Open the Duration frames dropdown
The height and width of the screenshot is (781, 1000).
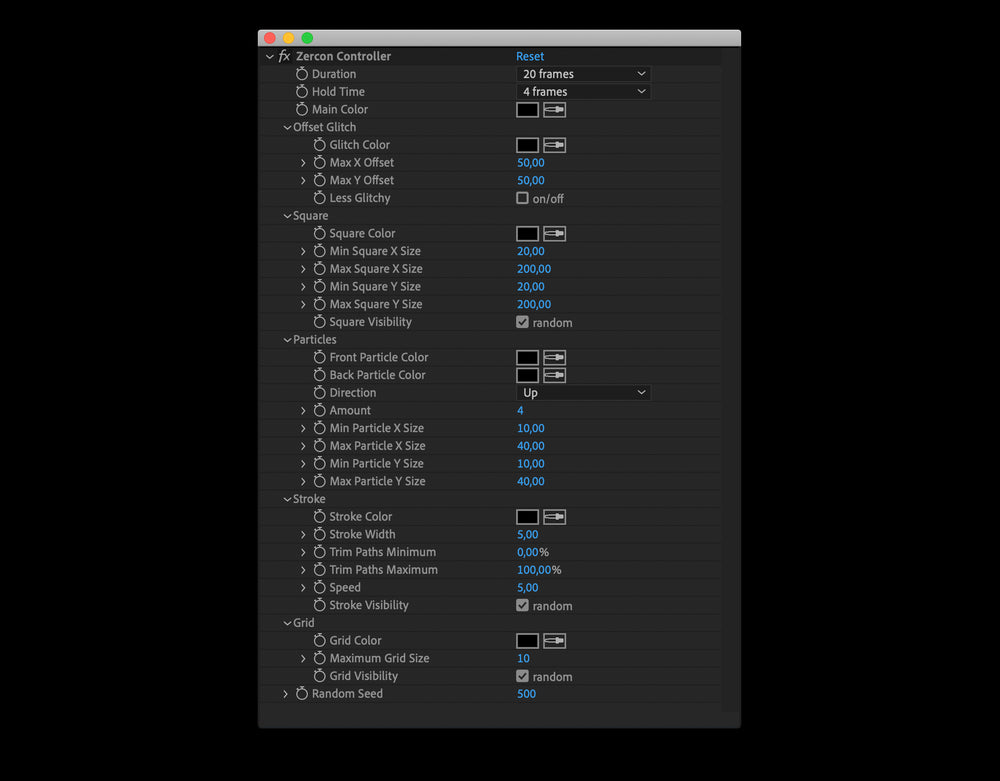point(584,74)
